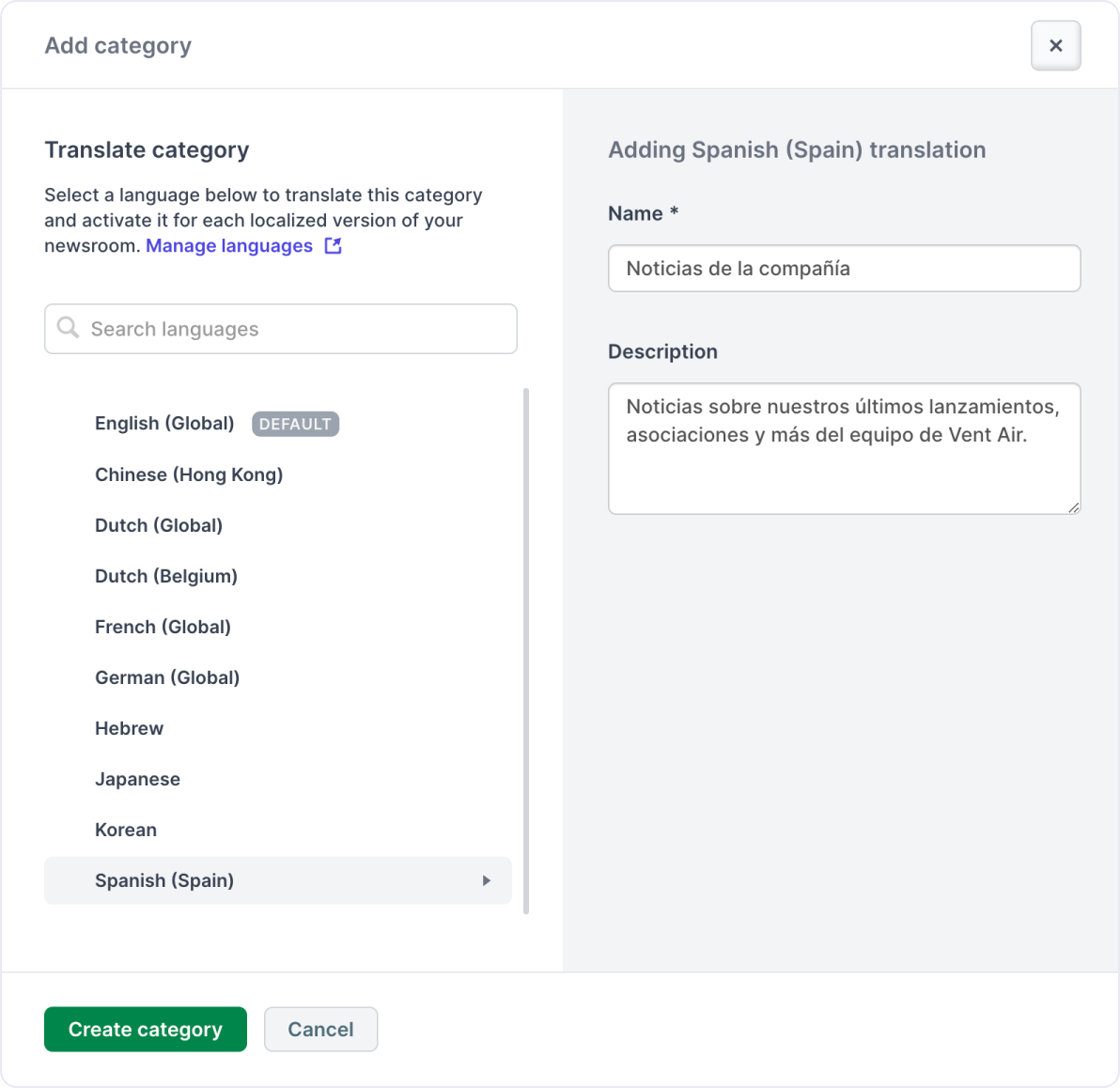Edit the Name field with Noticias de la compañía
Image resolution: width=1120 pixels, height=1088 pixels.
tap(845, 269)
